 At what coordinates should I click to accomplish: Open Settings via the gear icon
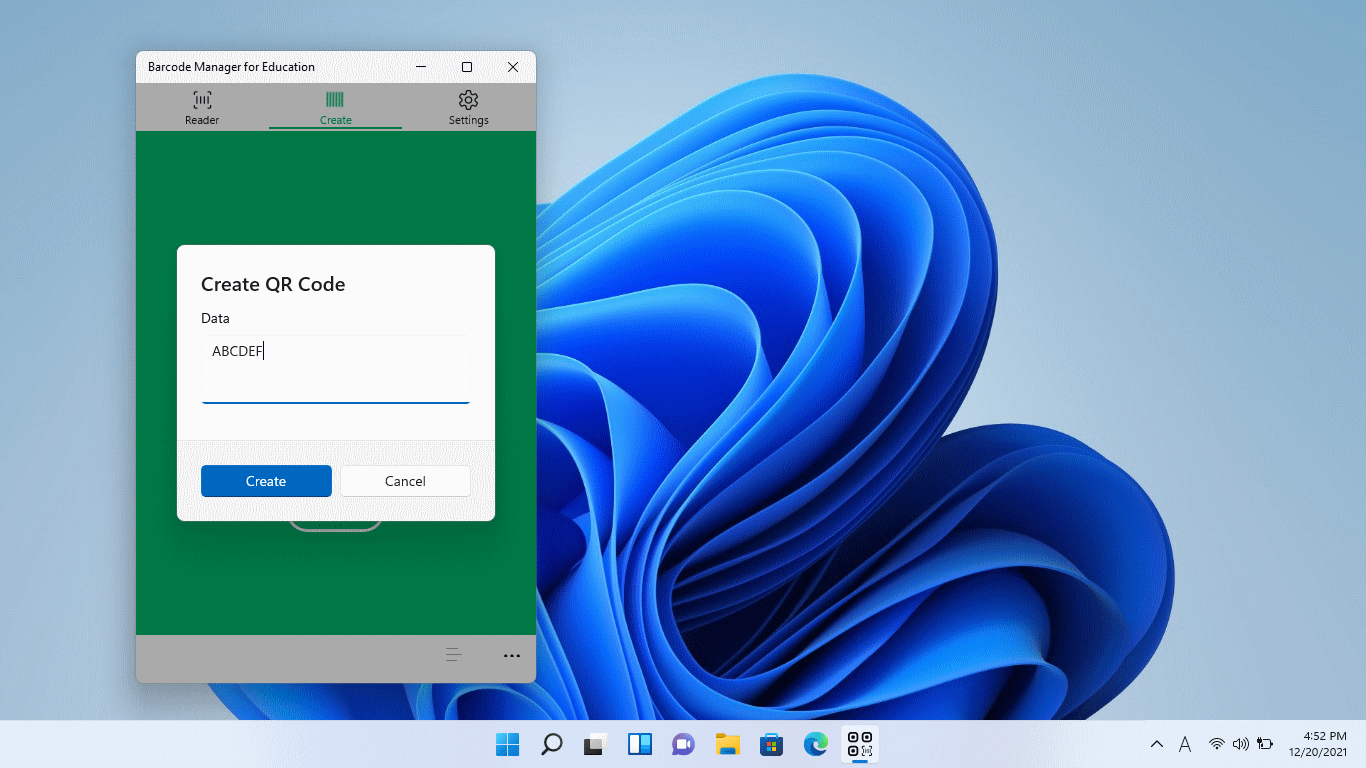click(468, 100)
